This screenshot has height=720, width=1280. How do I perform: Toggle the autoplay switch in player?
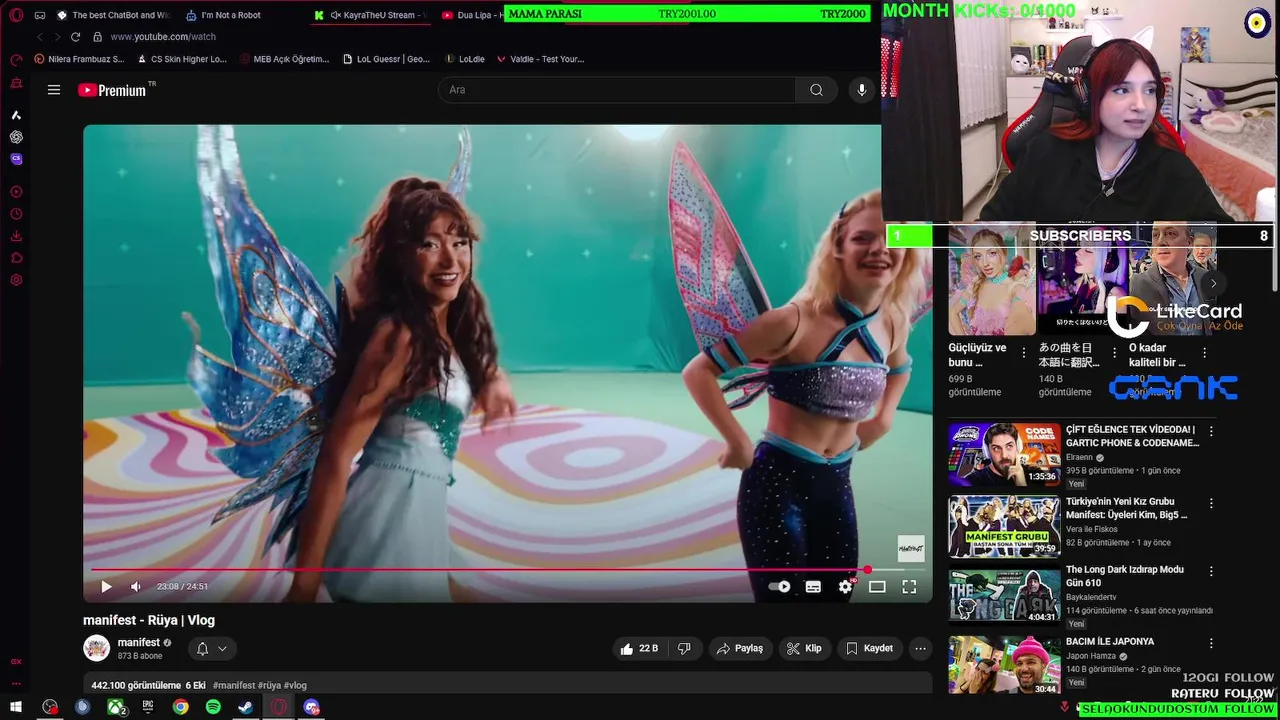tap(780, 587)
